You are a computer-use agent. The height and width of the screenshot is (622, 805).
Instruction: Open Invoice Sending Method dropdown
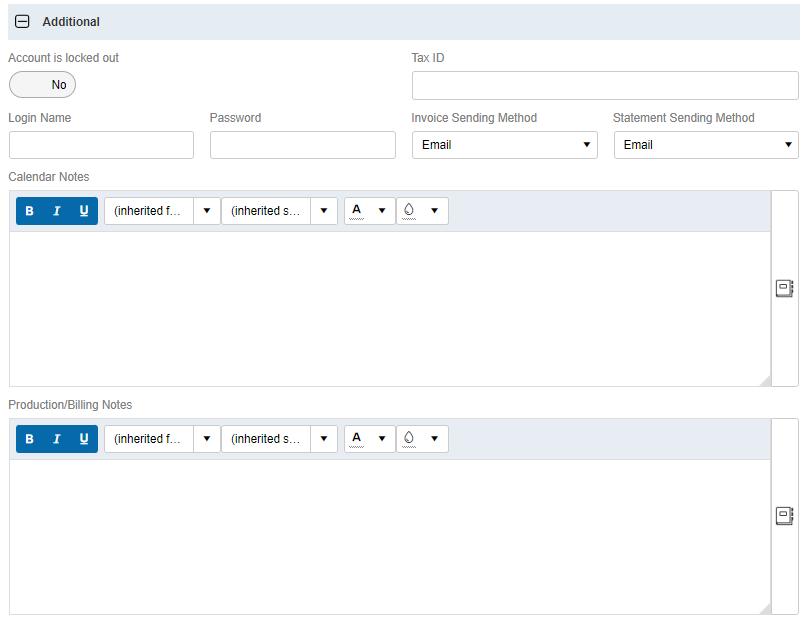coord(504,145)
